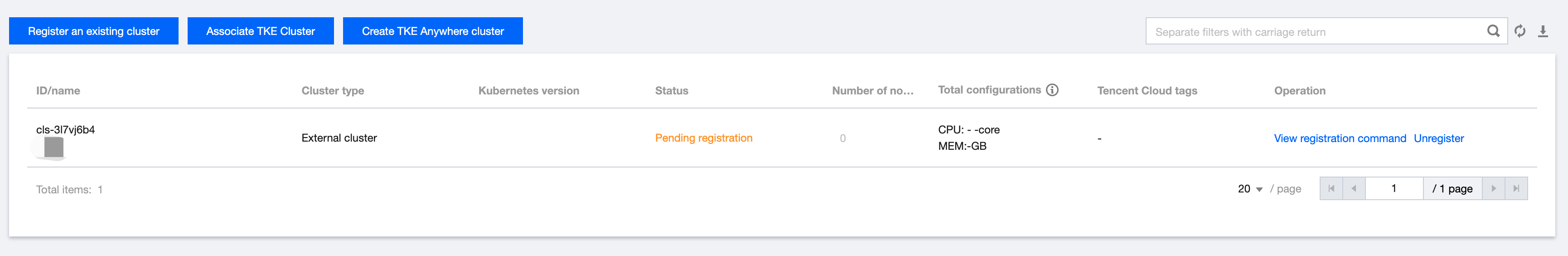This screenshot has height=256, width=1568.
Task: Click Associate TKE Cluster button
Action: (x=261, y=31)
